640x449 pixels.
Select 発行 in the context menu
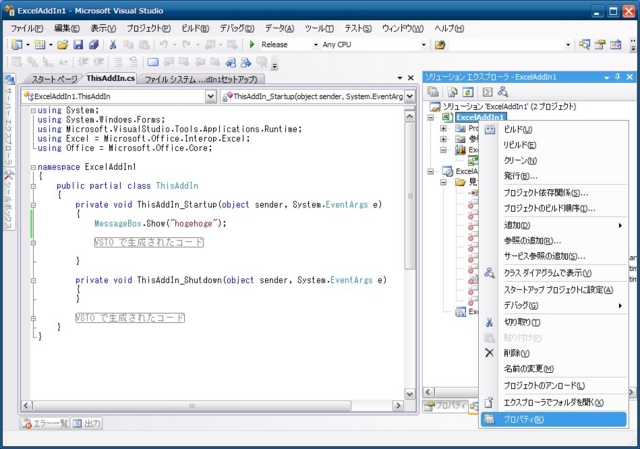553,176
